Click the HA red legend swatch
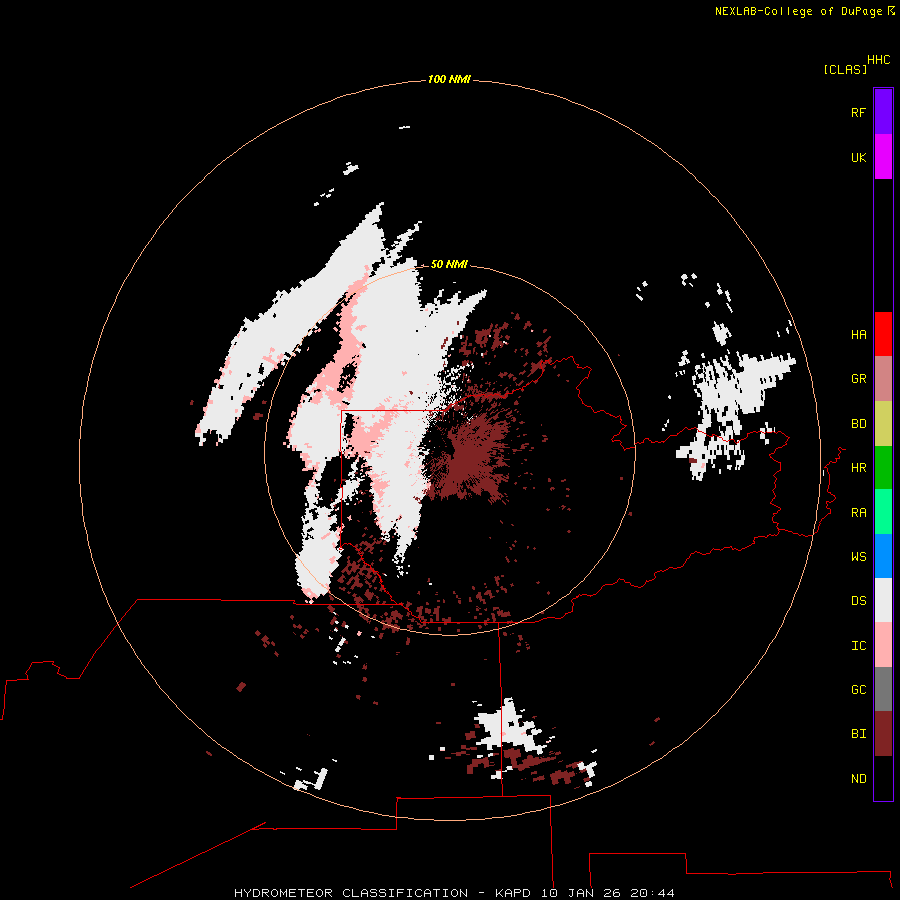Viewport: 900px width, 900px height. click(x=883, y=334)
